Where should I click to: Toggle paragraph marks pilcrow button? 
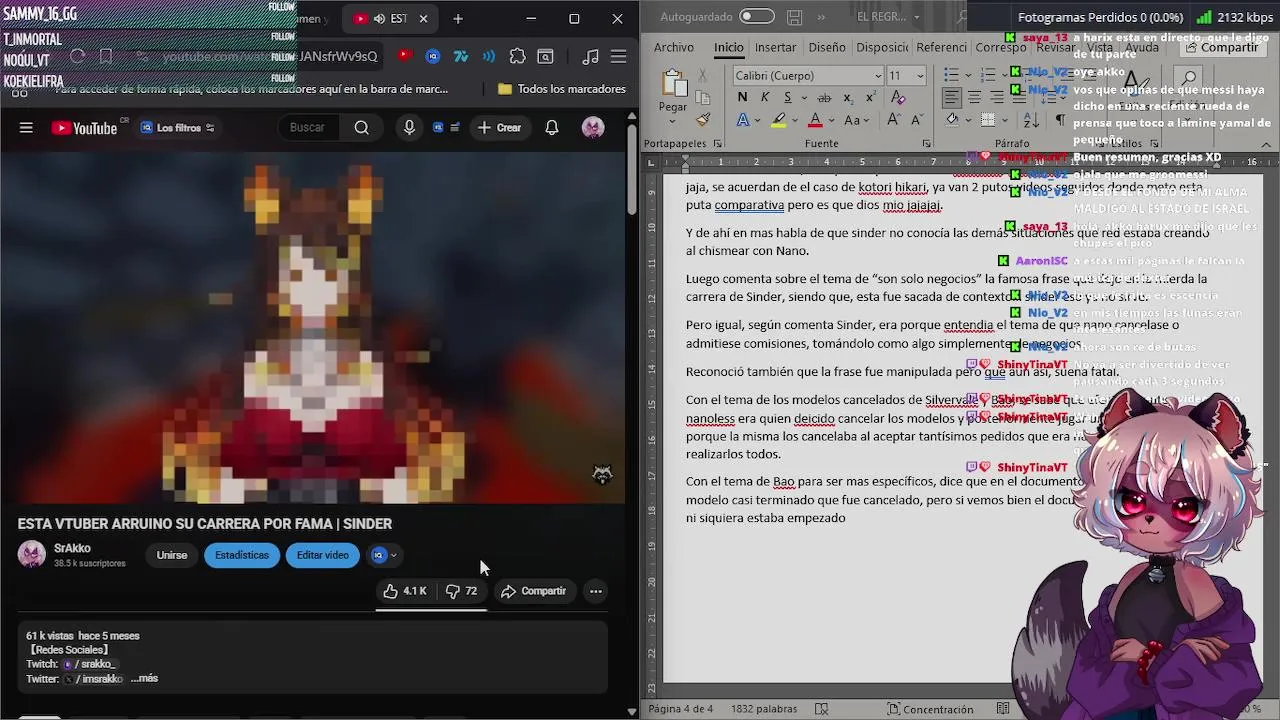coord(1060,120)
